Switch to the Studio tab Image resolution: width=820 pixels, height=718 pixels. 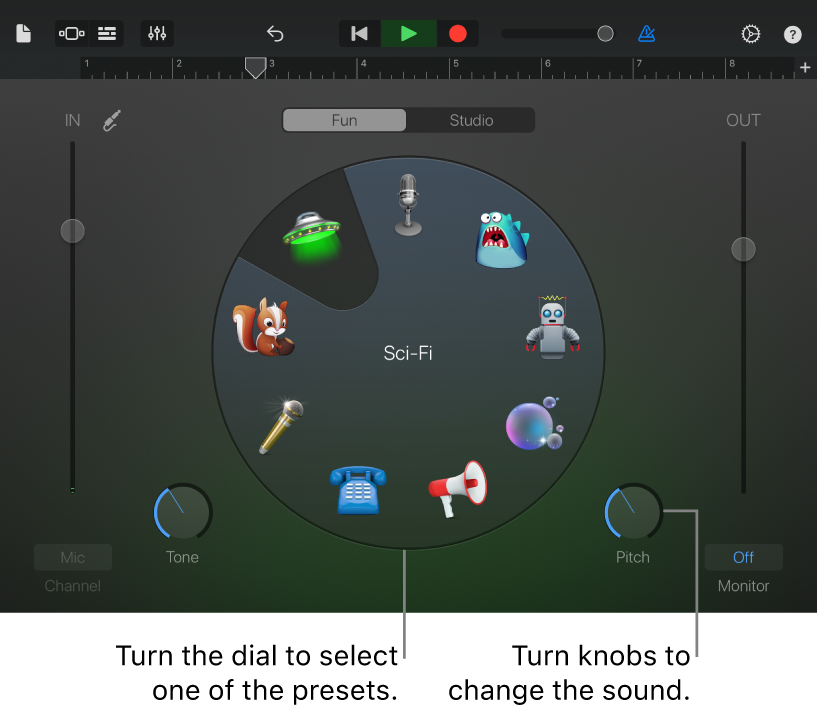[x=471, y=120]
